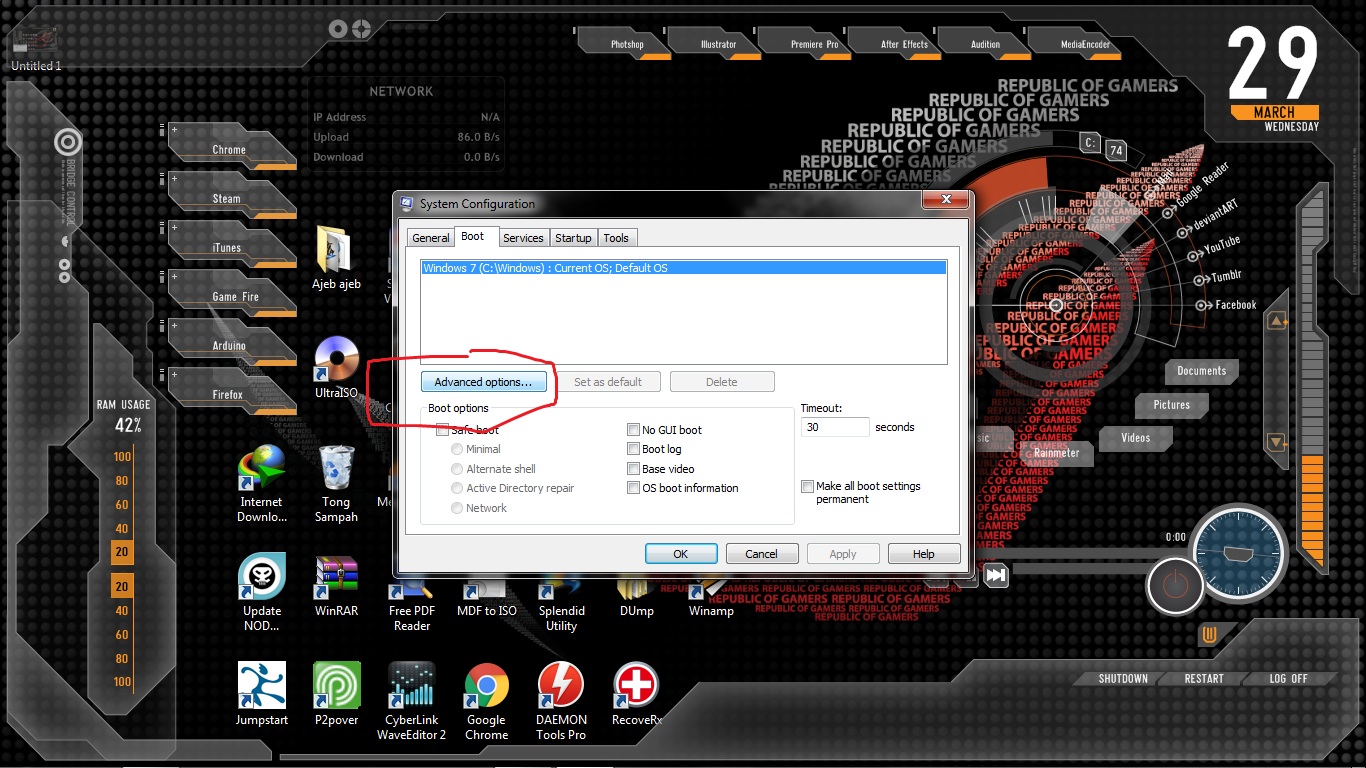Open the Tools tab
This screenshot has height=768, width=1366.
(x=616, y=238)
